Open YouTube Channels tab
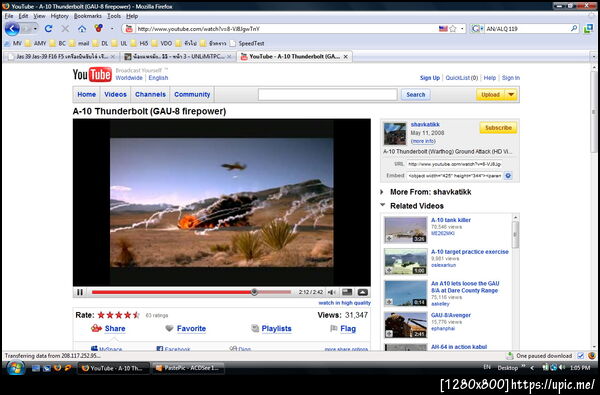 pyautogui.click(x=150, y=95)
